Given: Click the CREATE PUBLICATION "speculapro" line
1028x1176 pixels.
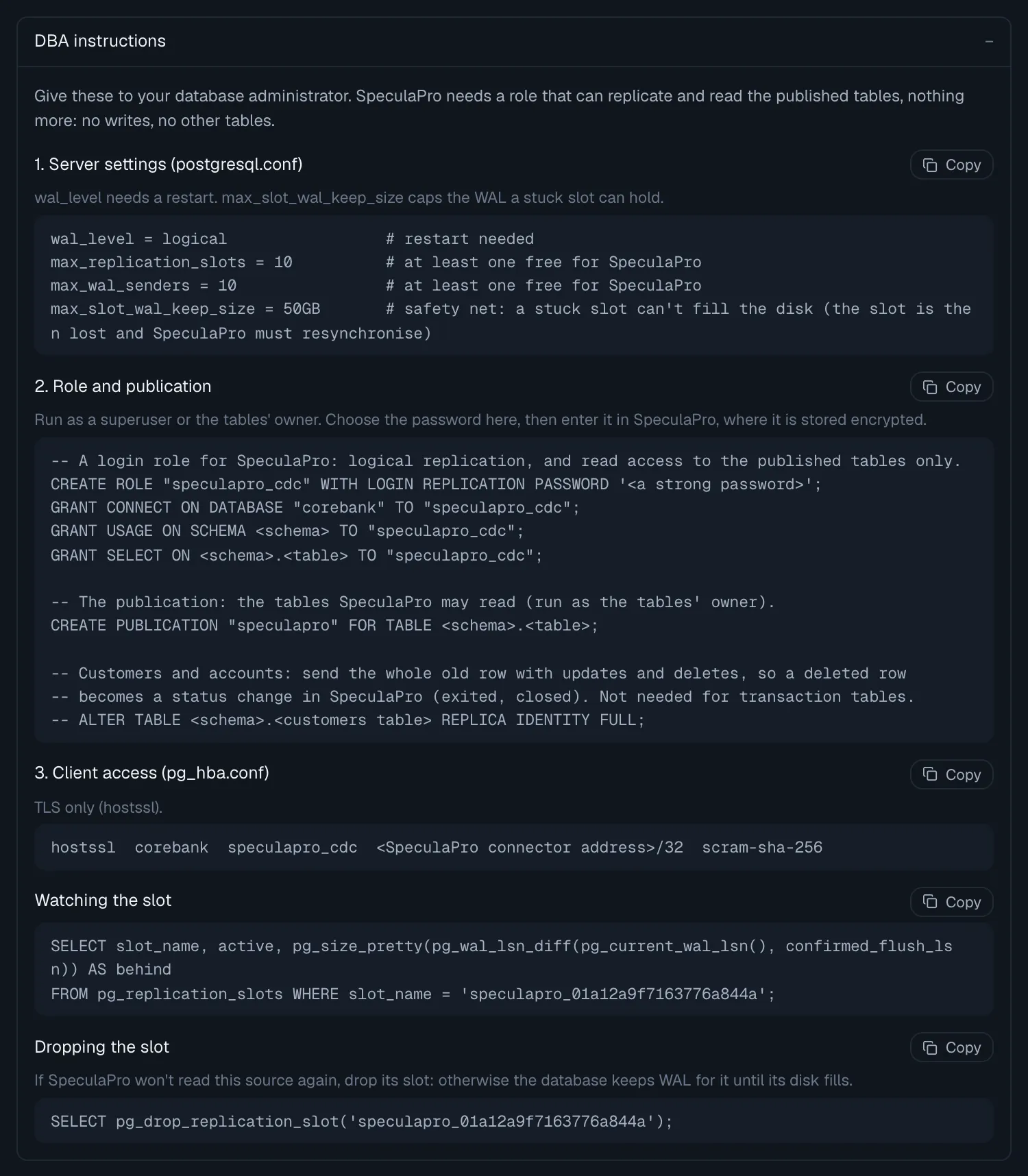Looking at the screenshot, I should 324,626.
